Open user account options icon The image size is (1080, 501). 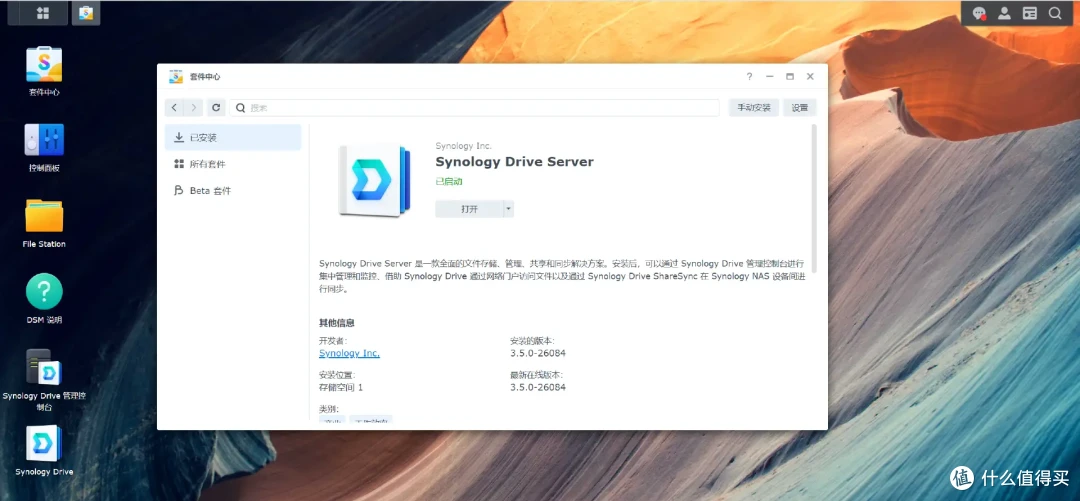click(x=1004, y=13)
